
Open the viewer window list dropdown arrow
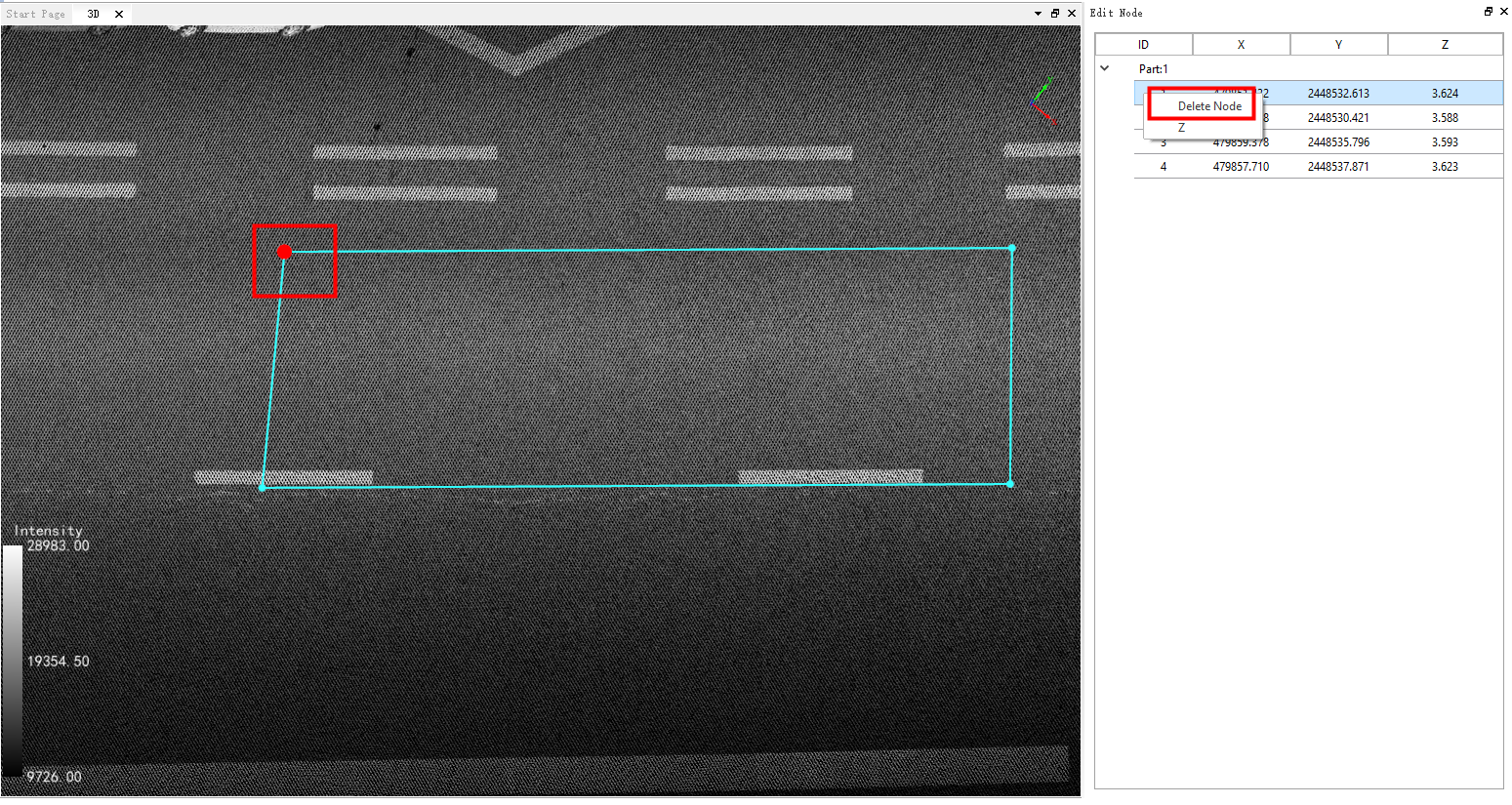1038,14
